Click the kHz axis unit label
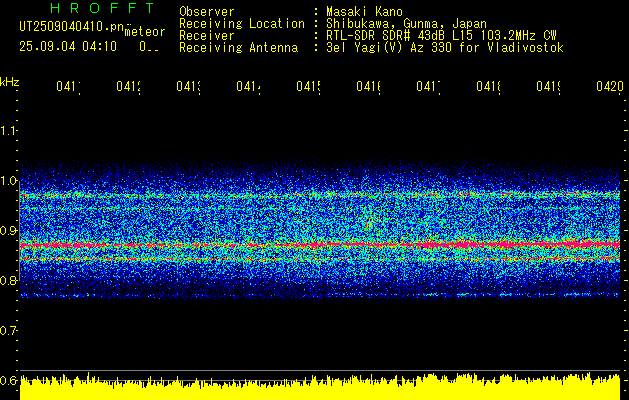629x400 pixels. (9, 82)
